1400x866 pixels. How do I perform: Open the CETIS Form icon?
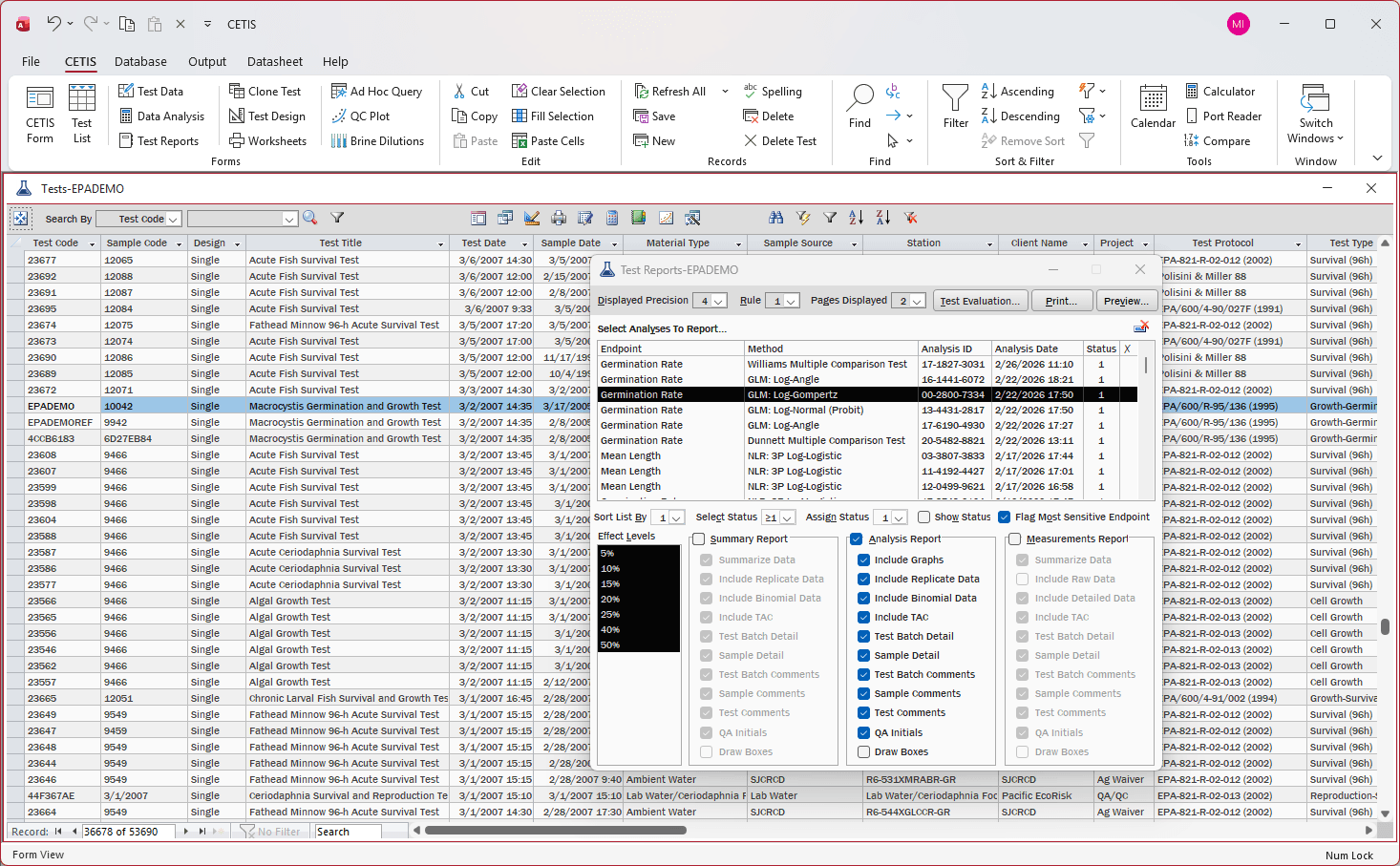point(40,99)
